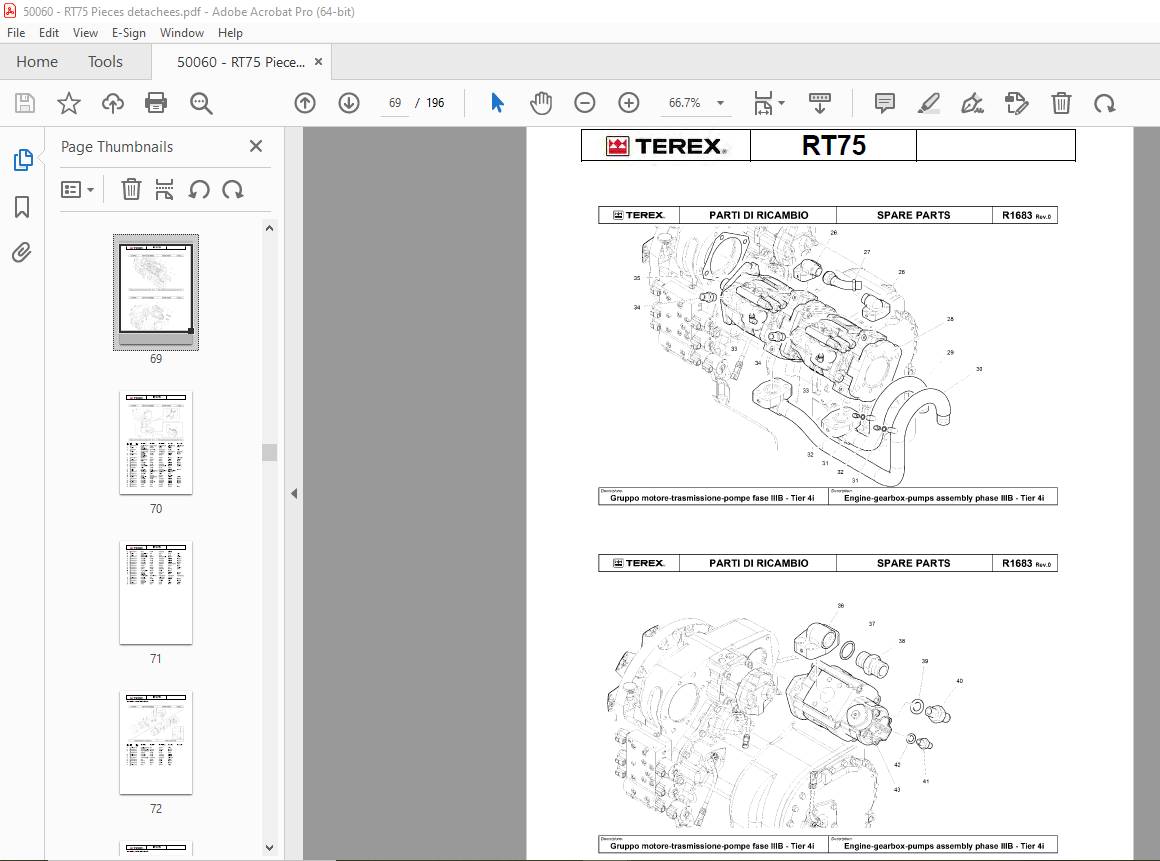
Task: Click the thumbnail scrollbar down arrow
Action: click(x=269, y=848)
